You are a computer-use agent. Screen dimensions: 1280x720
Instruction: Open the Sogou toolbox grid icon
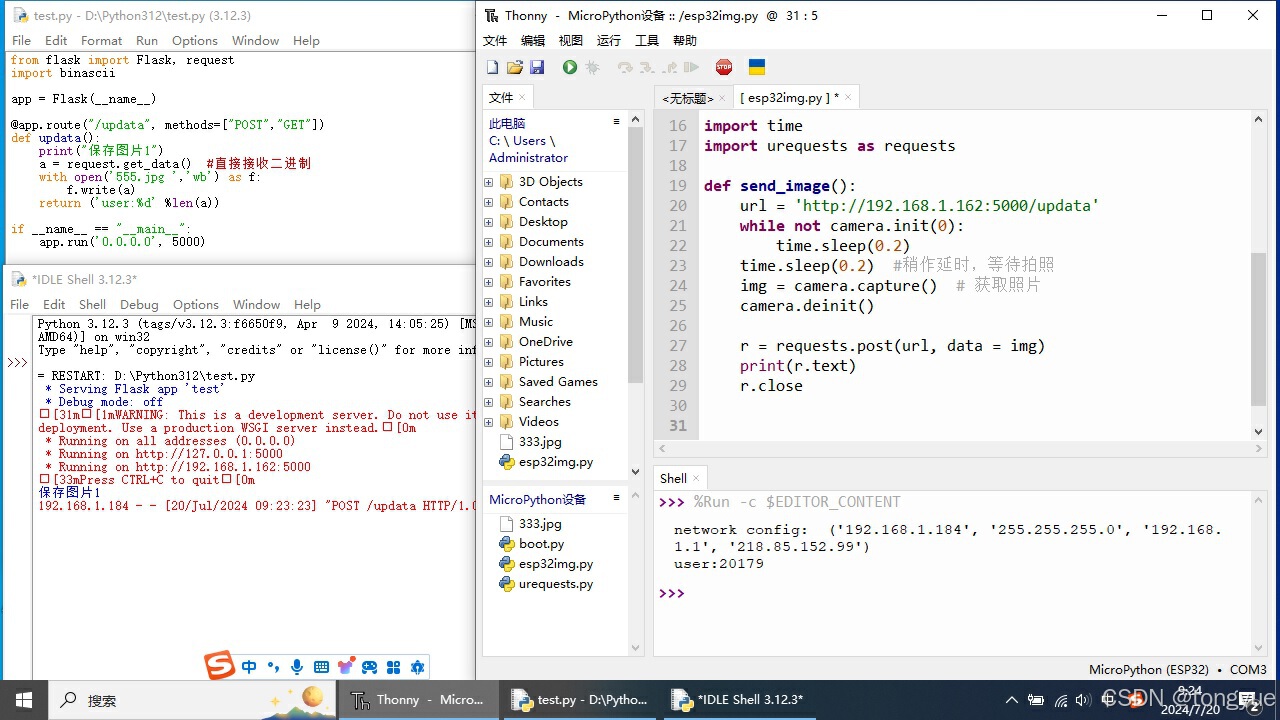click(393, 667)
